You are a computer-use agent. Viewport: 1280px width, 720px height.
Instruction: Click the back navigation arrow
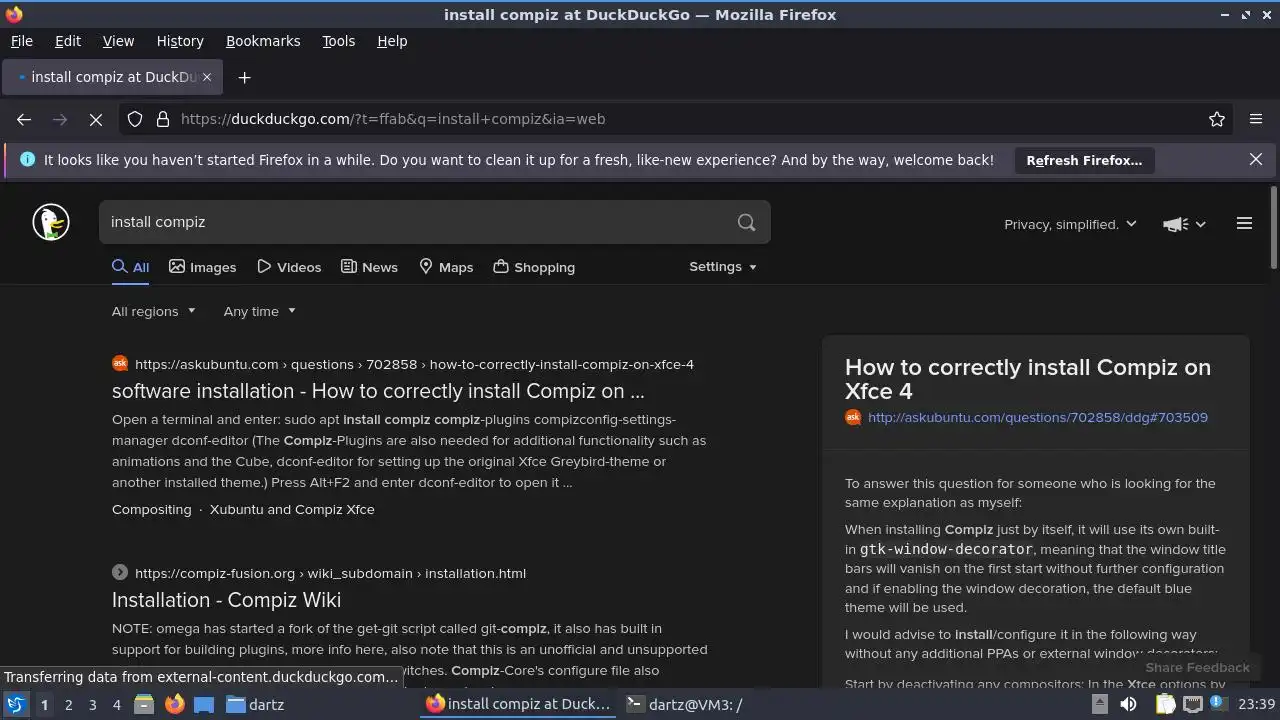tap(24, 119)
